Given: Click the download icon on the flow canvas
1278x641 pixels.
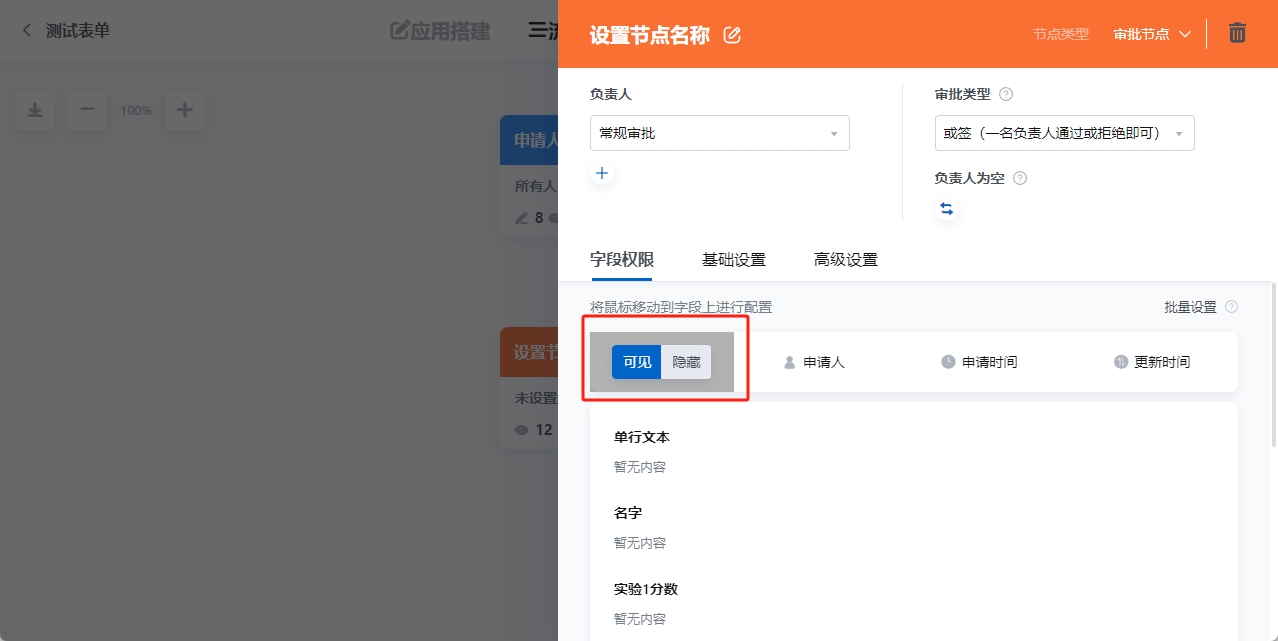Looking at the screenshot, I should tap(35, 110).
